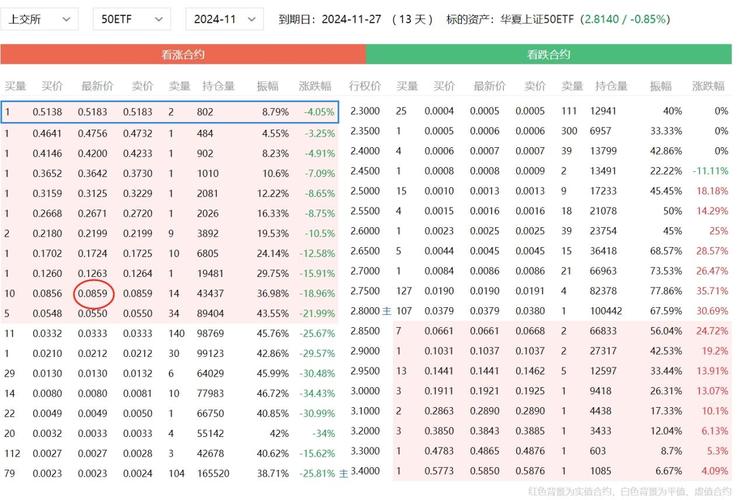Click call ask price 0.3730
Viewport: 741px width, 500px height.
138,173
